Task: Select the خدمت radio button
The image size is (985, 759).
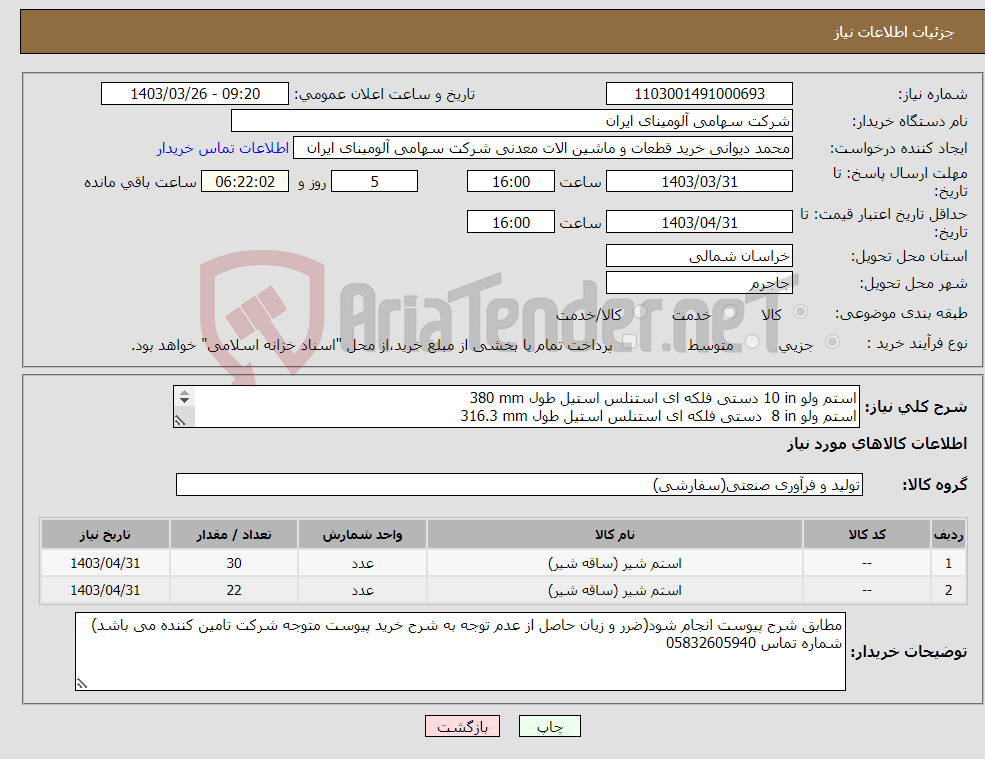Action: (730, 312)
